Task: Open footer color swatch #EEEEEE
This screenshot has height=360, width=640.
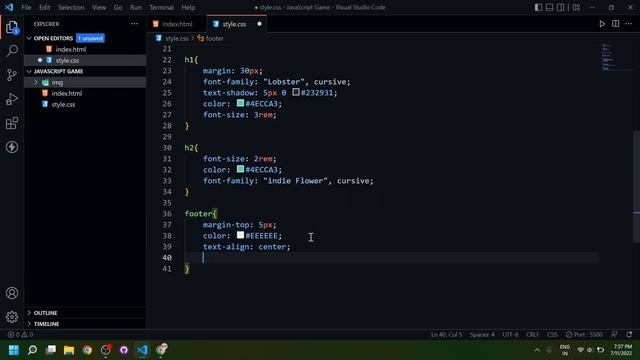Action: [x=240, y=235]
